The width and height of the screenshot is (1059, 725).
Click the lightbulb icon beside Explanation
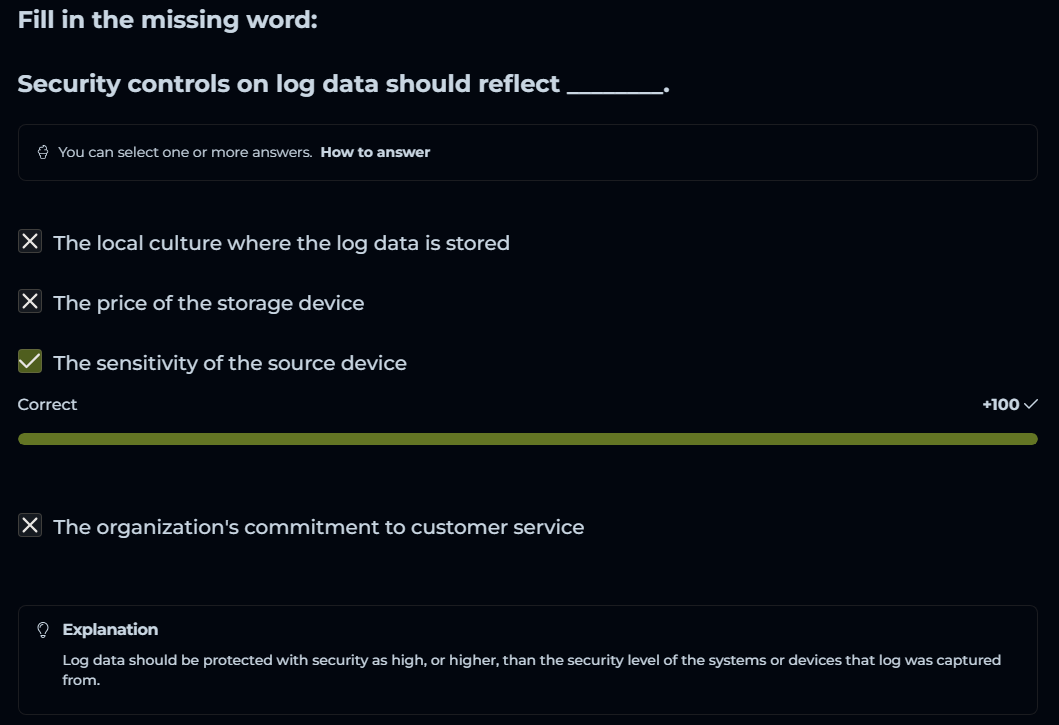[x=43, y=630]
